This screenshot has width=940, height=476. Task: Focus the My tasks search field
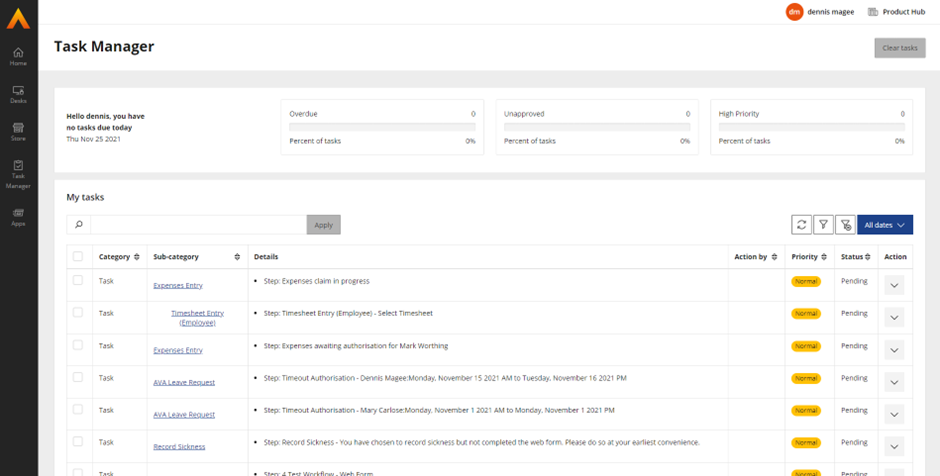(x=198, y=225)
